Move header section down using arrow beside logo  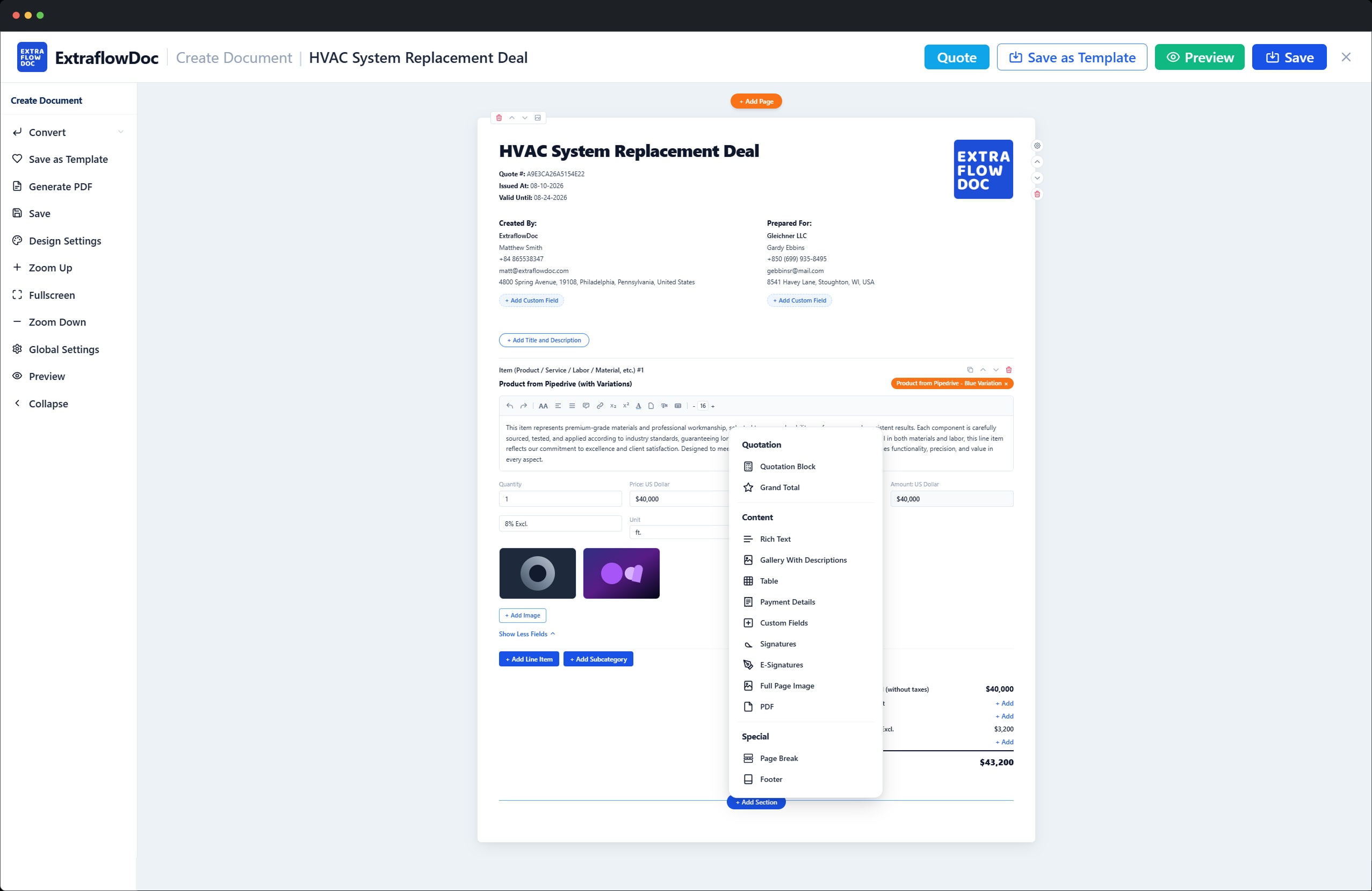[x=1037, y=178]
